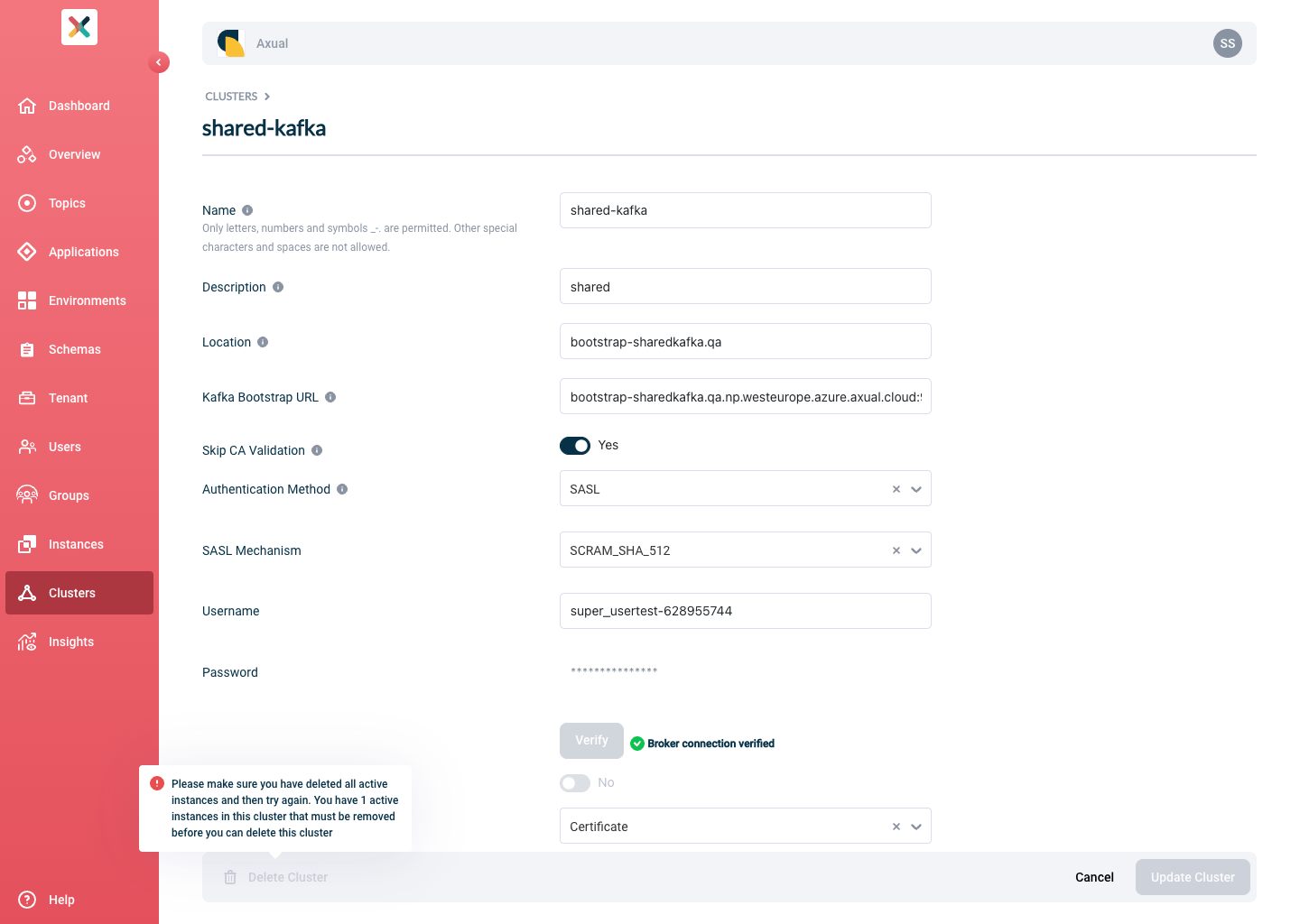The image size is (1300, 924).
Task: Open Instances in the sidebar
Action: (79, 544)
